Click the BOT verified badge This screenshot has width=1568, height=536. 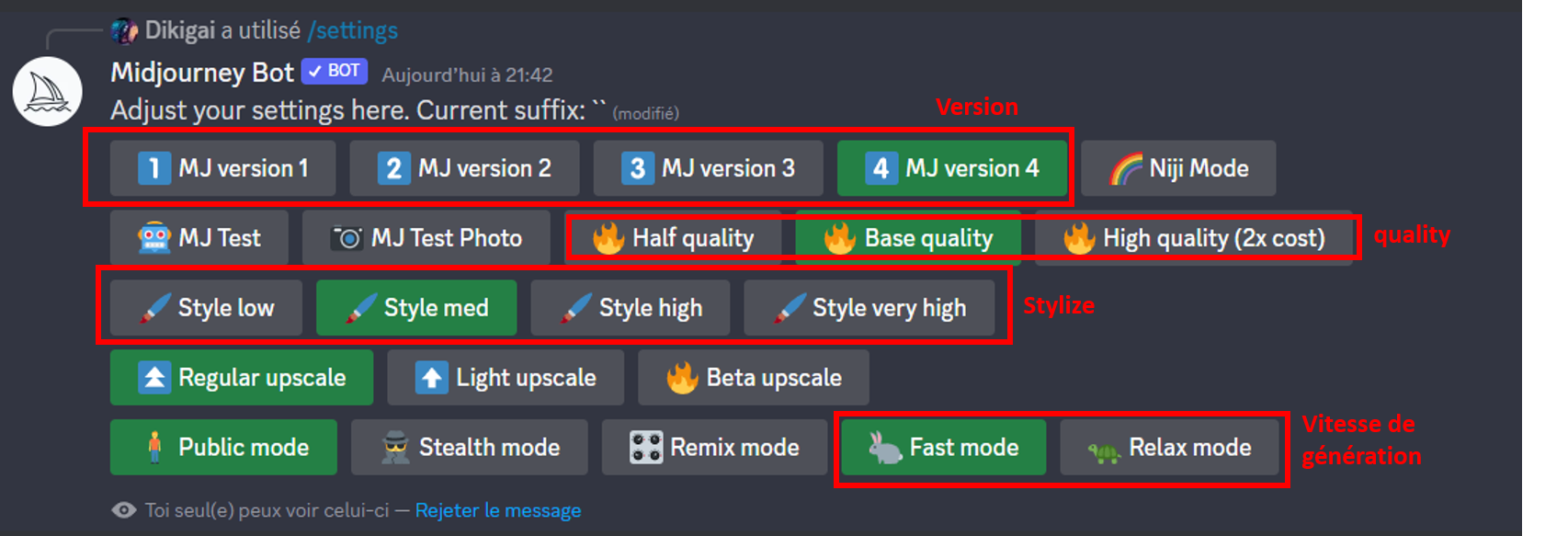point(335,71)
